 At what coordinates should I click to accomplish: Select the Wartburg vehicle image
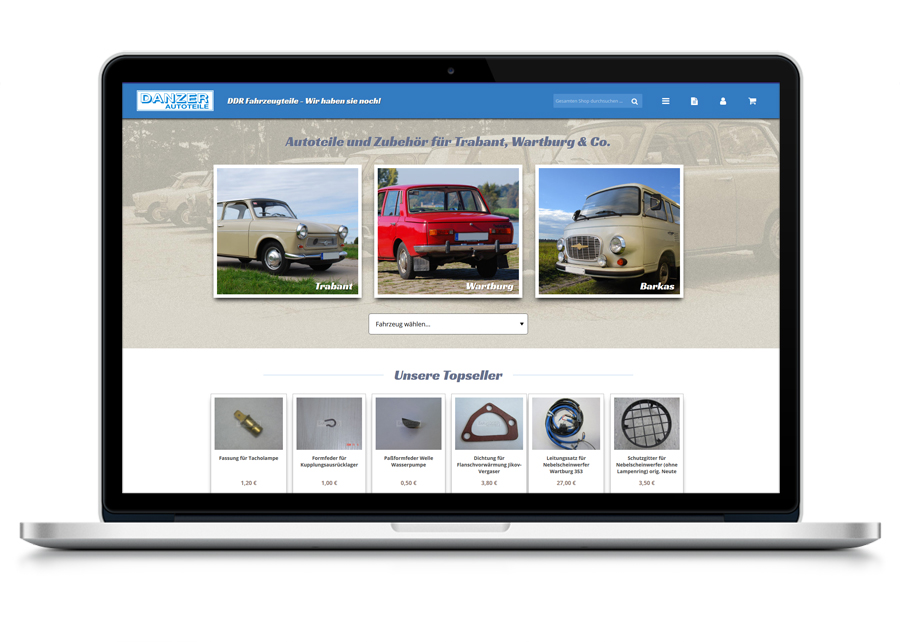[x=448, y=231]
